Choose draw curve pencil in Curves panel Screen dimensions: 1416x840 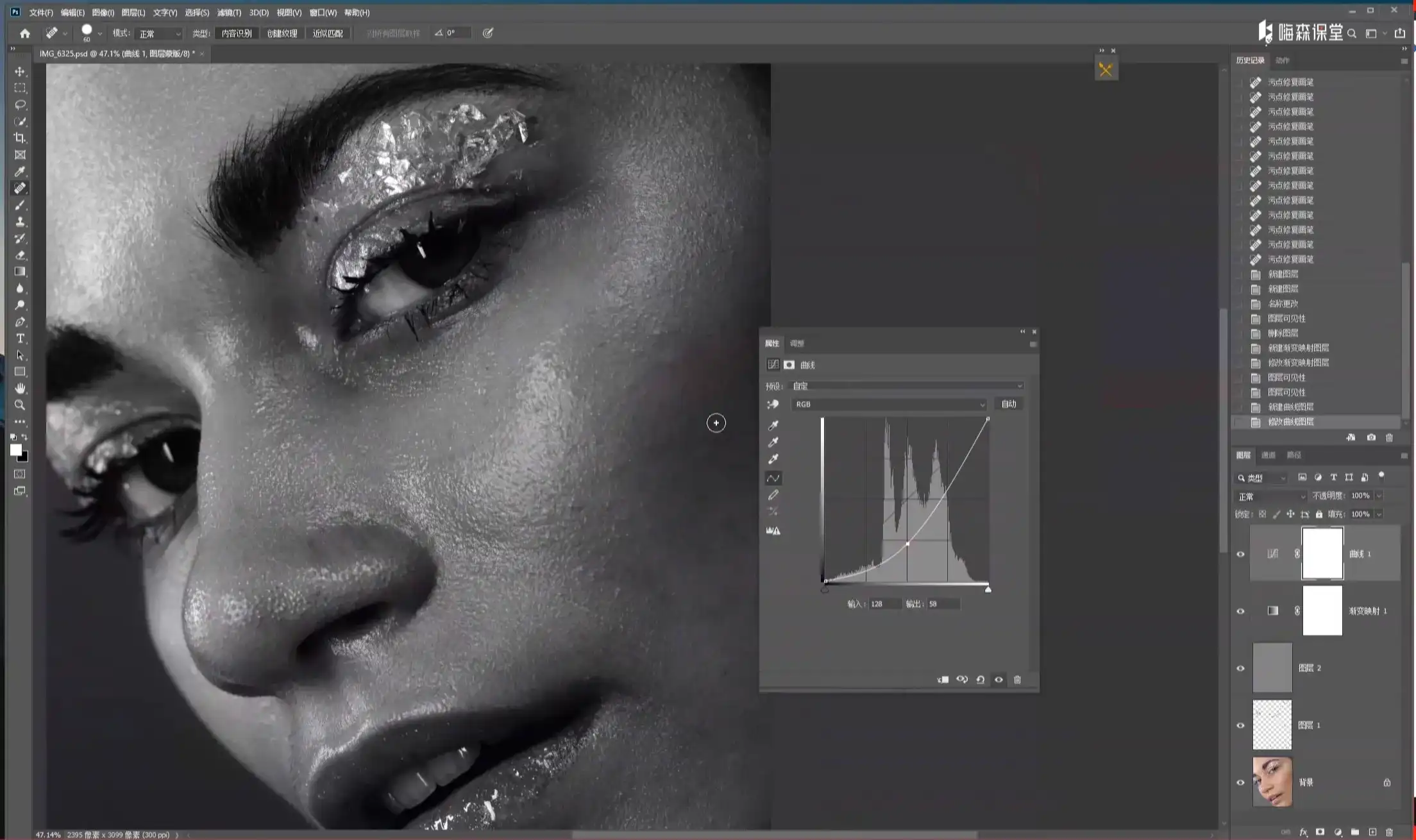[773, 495]
